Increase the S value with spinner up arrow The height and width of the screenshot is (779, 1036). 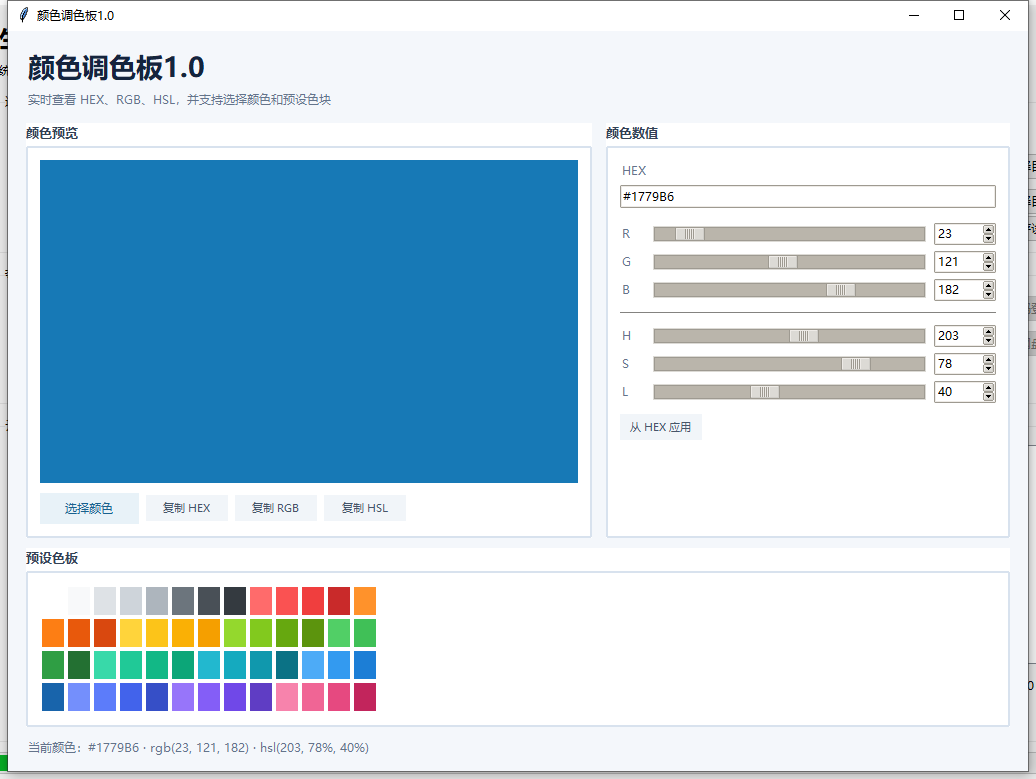[x=988, y=359]
